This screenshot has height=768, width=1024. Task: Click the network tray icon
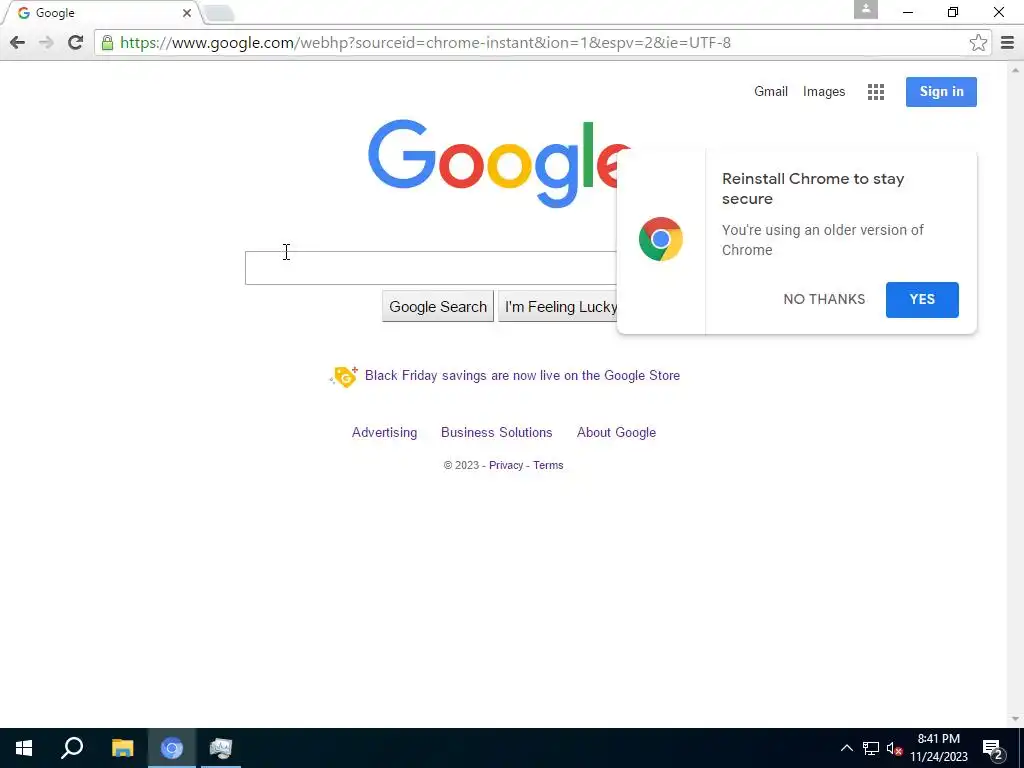coord(871,748)
